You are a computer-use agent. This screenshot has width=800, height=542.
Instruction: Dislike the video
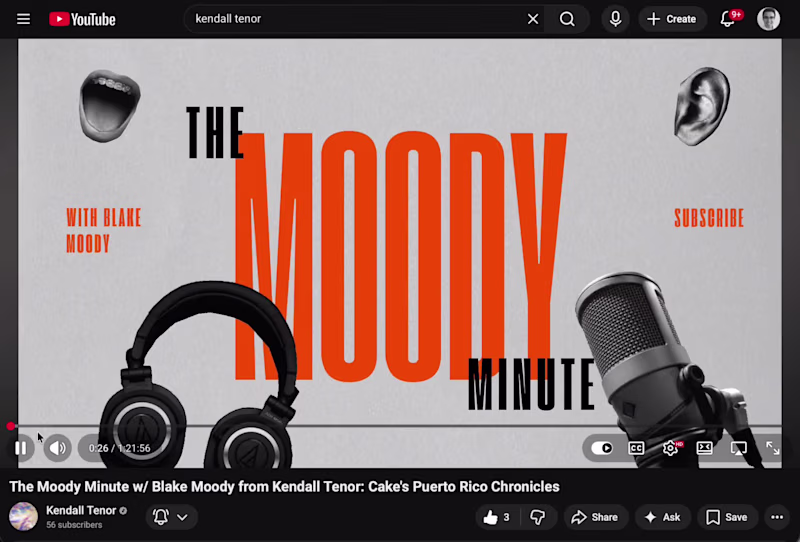(538, 517)
